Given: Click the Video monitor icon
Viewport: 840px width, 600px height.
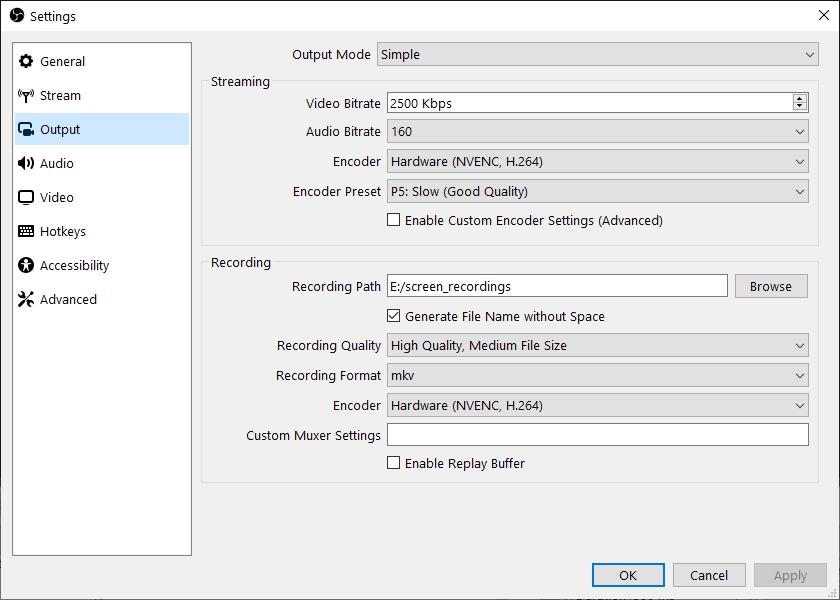Looking at the screenshot, I should (x=26, y=198).
